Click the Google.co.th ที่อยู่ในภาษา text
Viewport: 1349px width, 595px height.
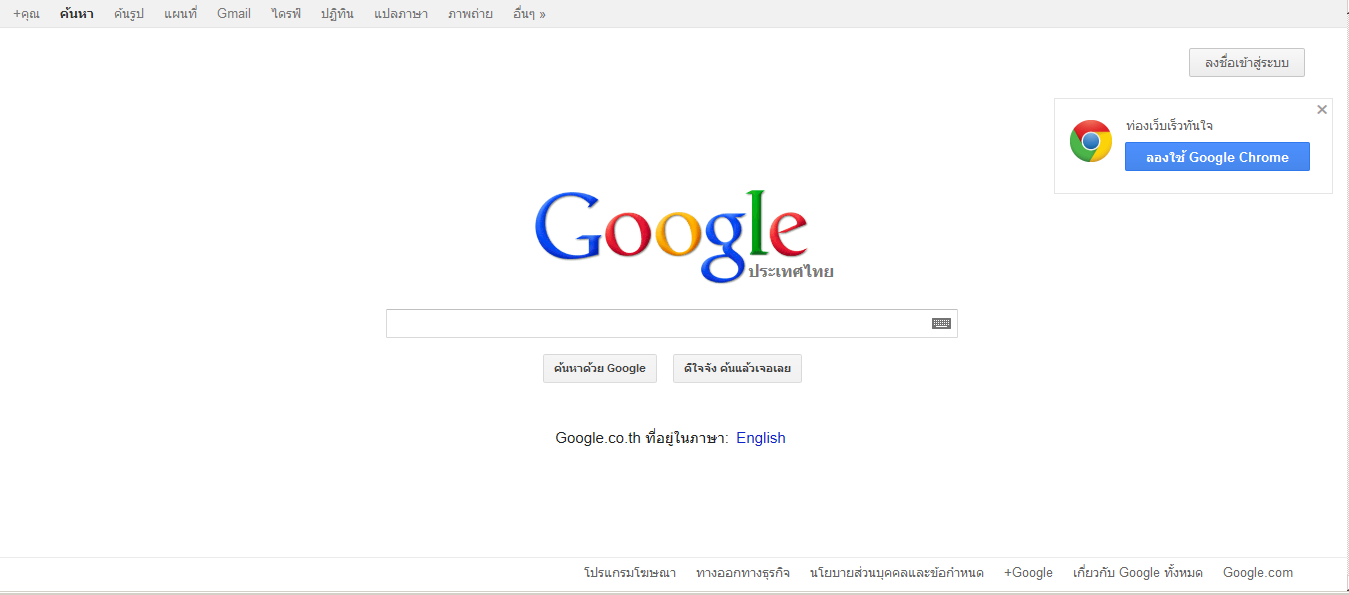pyautogui.click(x=642, y=438)
